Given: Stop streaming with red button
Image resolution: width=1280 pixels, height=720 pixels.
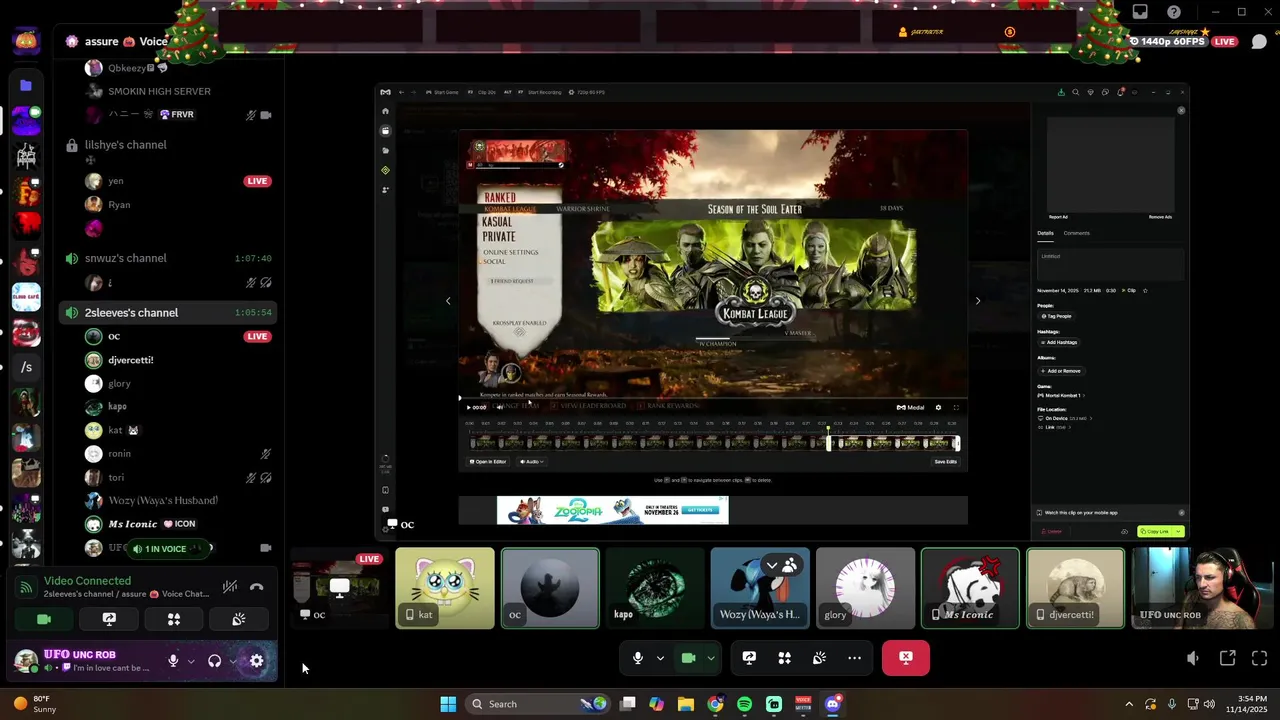Looking at the screenshot, I should (x=906, y=658).
